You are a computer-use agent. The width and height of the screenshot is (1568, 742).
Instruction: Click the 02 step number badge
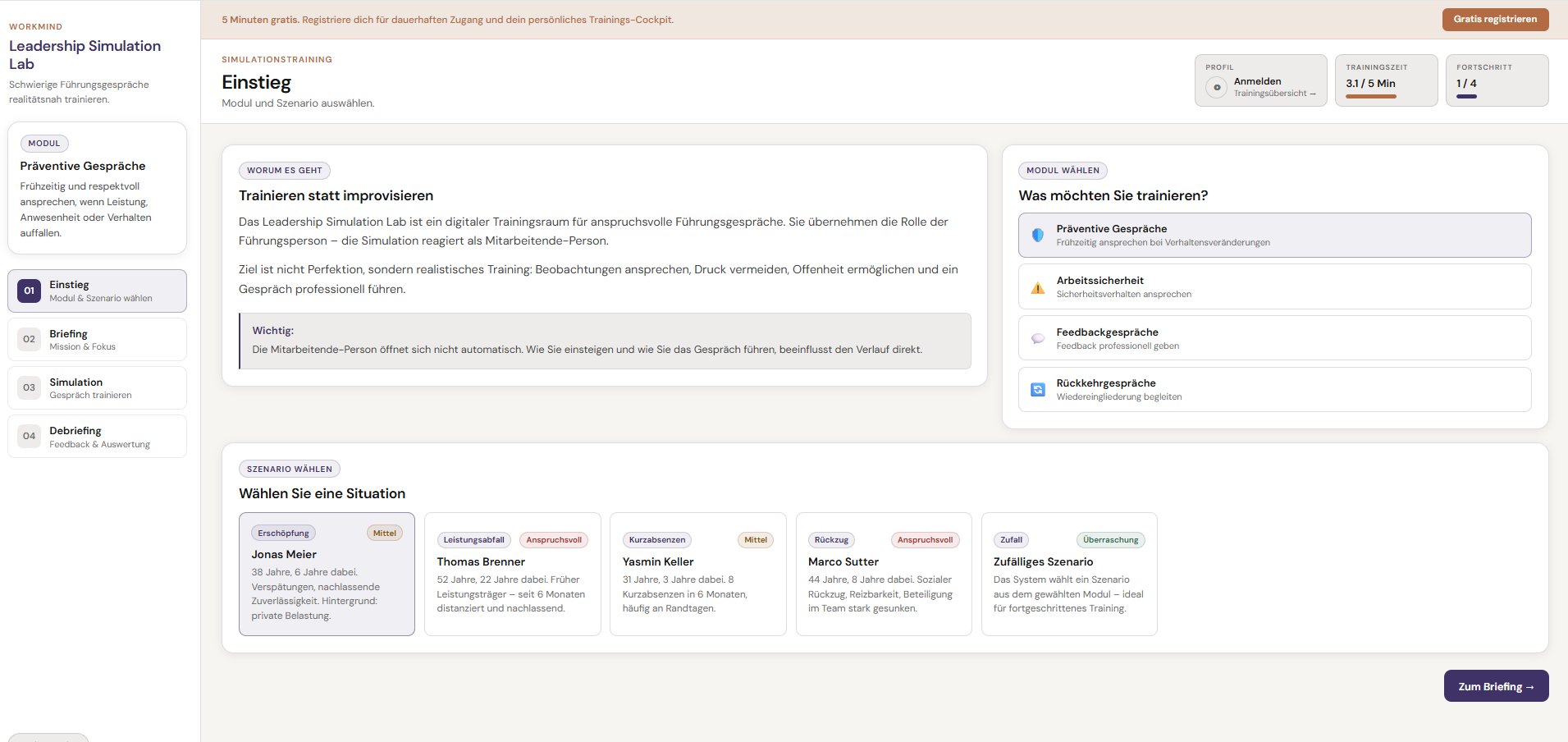tap(29, 339)
